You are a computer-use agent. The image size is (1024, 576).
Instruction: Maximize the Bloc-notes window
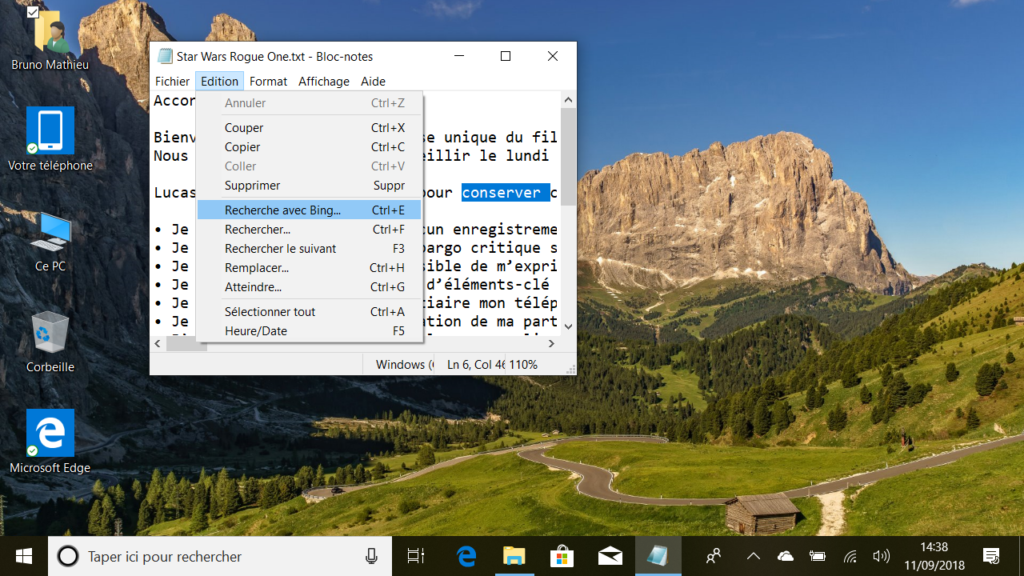pos(505,57)
